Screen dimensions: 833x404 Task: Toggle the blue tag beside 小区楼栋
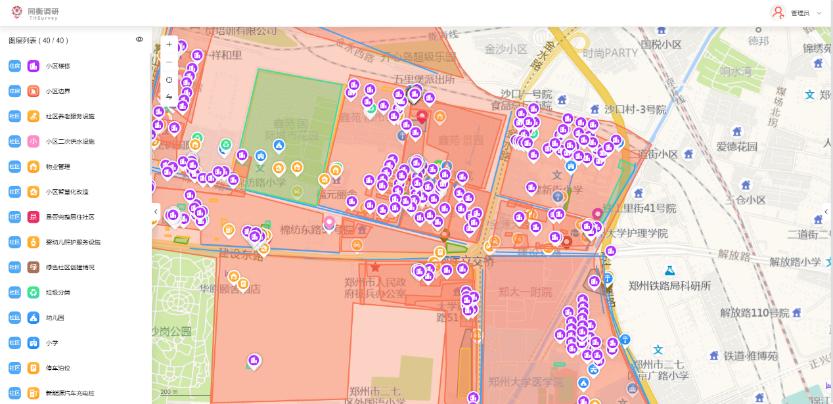coord(14,66)
